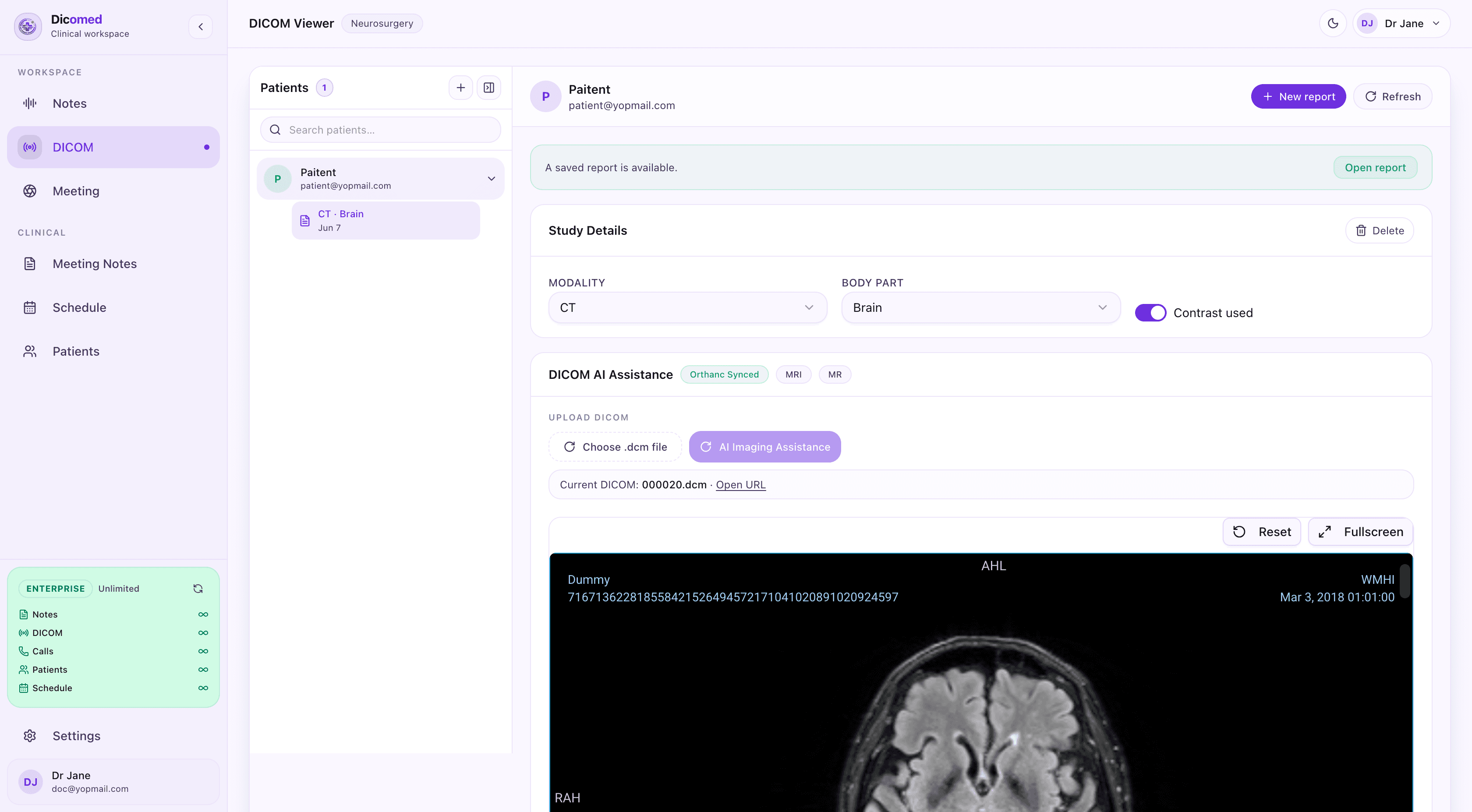Select DICOM in the sidebar

pyautogui.click(x=113, y=147)
